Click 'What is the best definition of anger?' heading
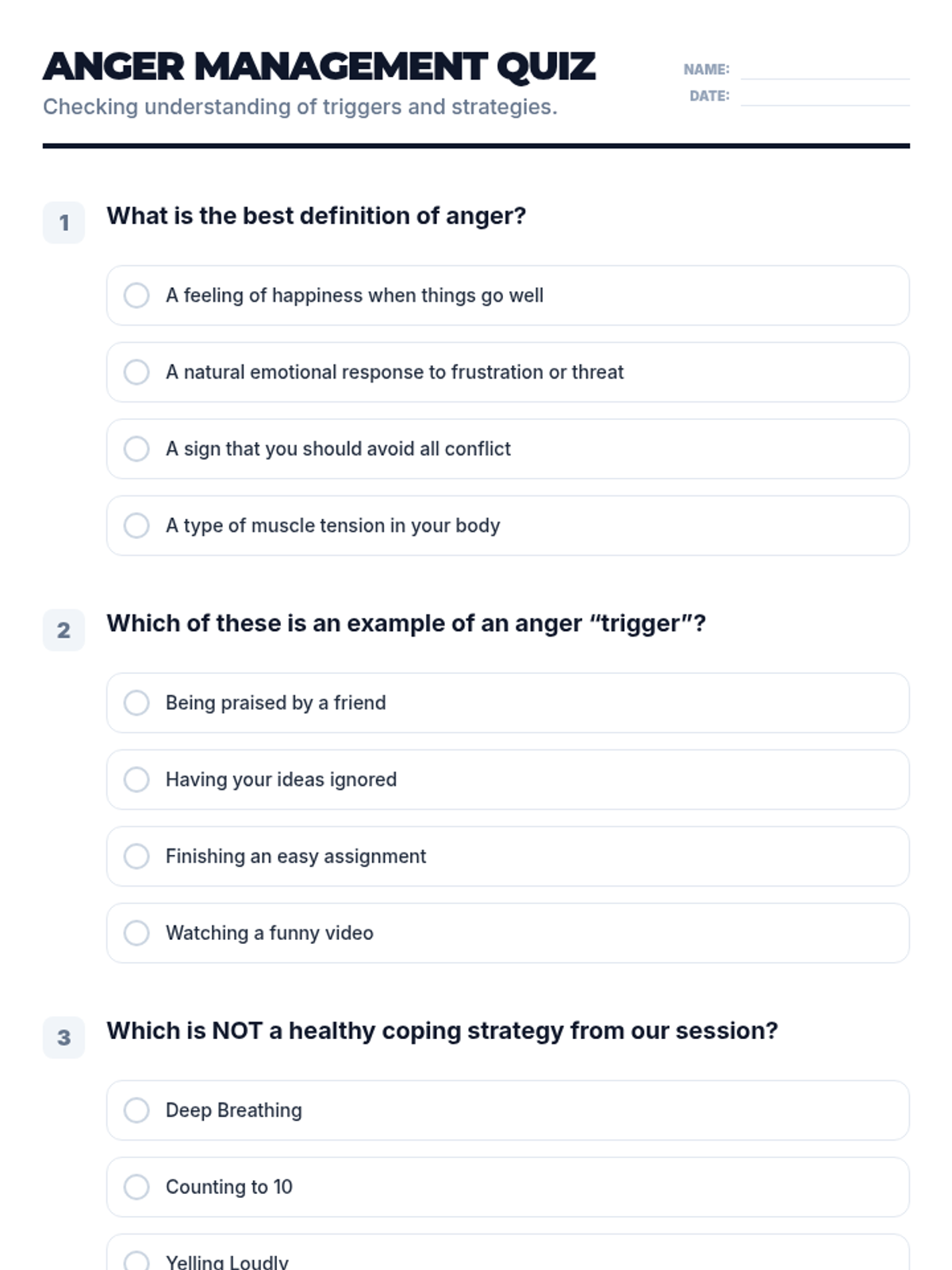The height and width of the screenshot is (1270, 952). click(317, 216)
